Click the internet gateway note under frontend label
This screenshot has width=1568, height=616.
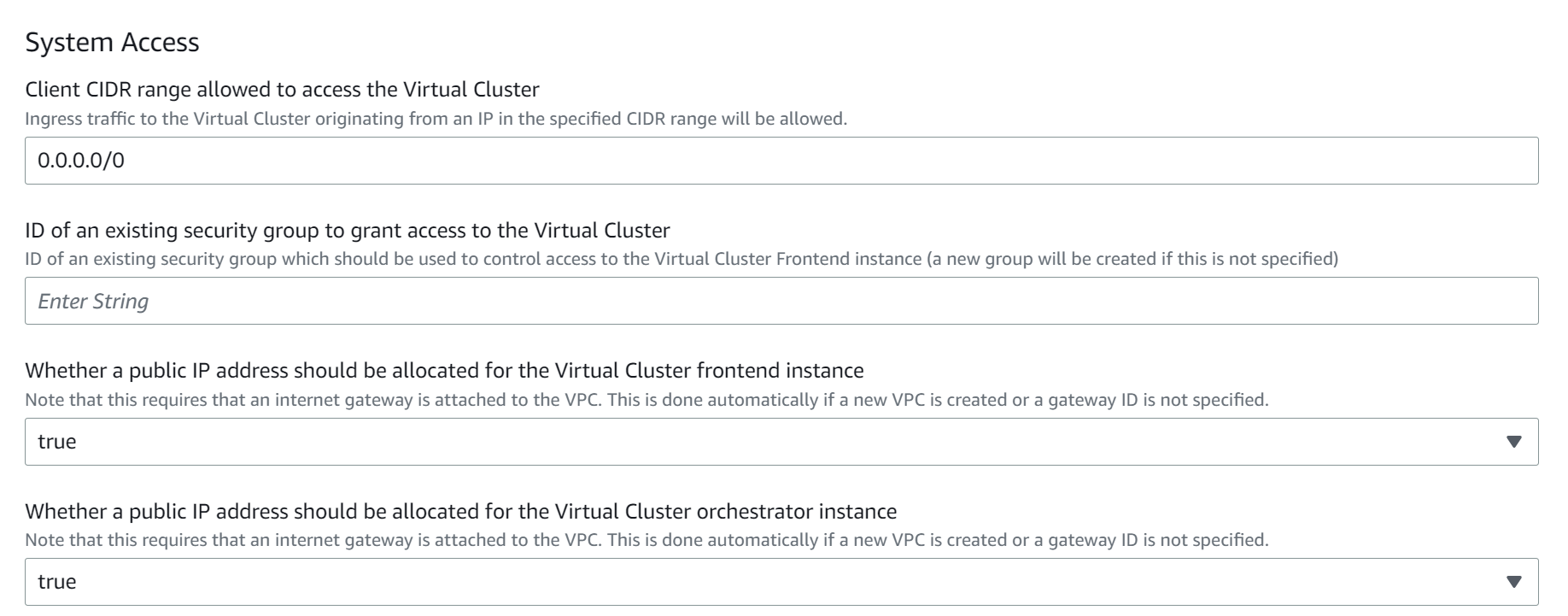647,400
